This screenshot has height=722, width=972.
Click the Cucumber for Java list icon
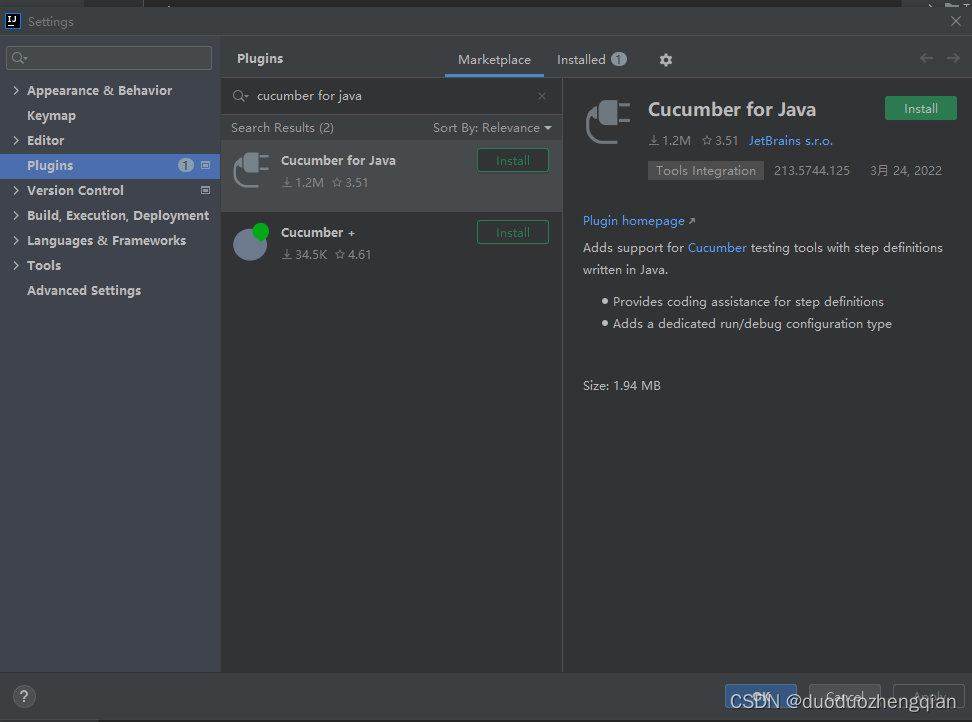click(x=251, y=170)
